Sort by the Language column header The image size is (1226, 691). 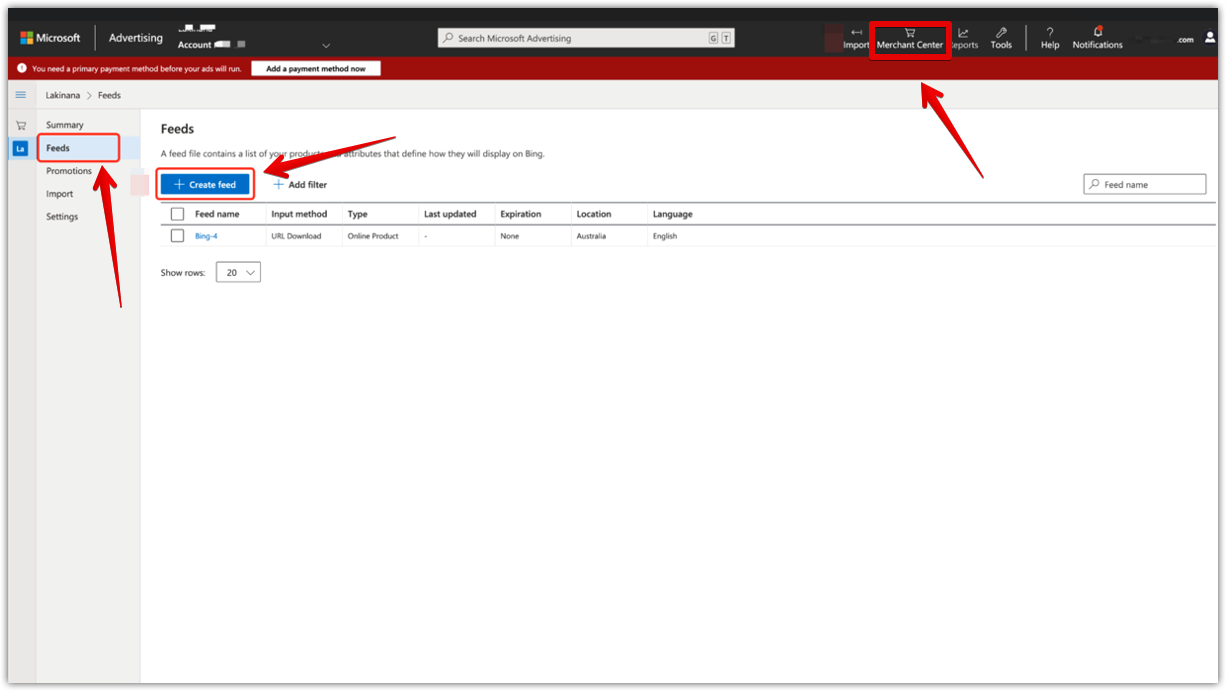(672, 214)
